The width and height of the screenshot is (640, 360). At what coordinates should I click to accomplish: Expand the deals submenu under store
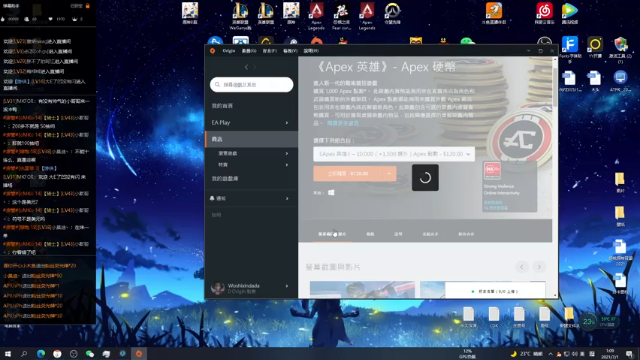click(287, 165)
